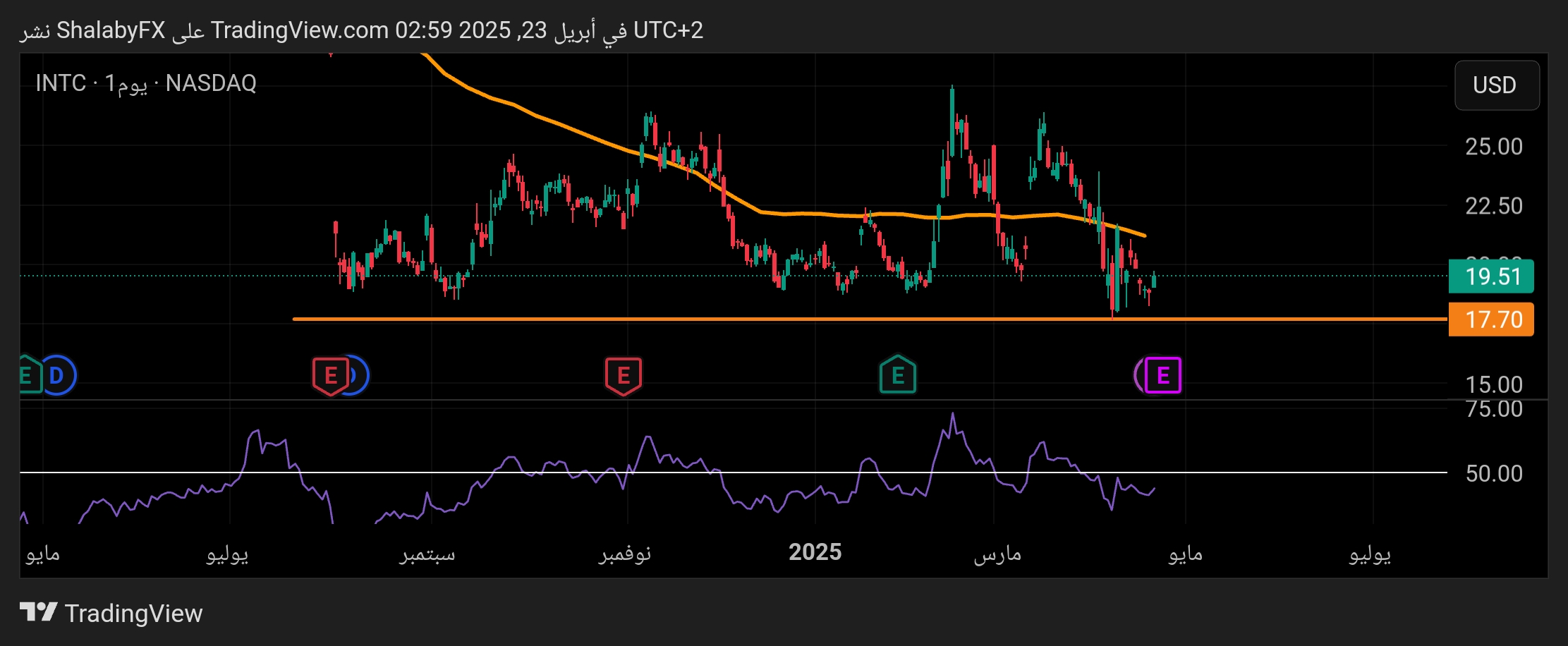Click the white RSI 50 level line
The width and height of the screenshot is (1568, 646).
point(734,473)
